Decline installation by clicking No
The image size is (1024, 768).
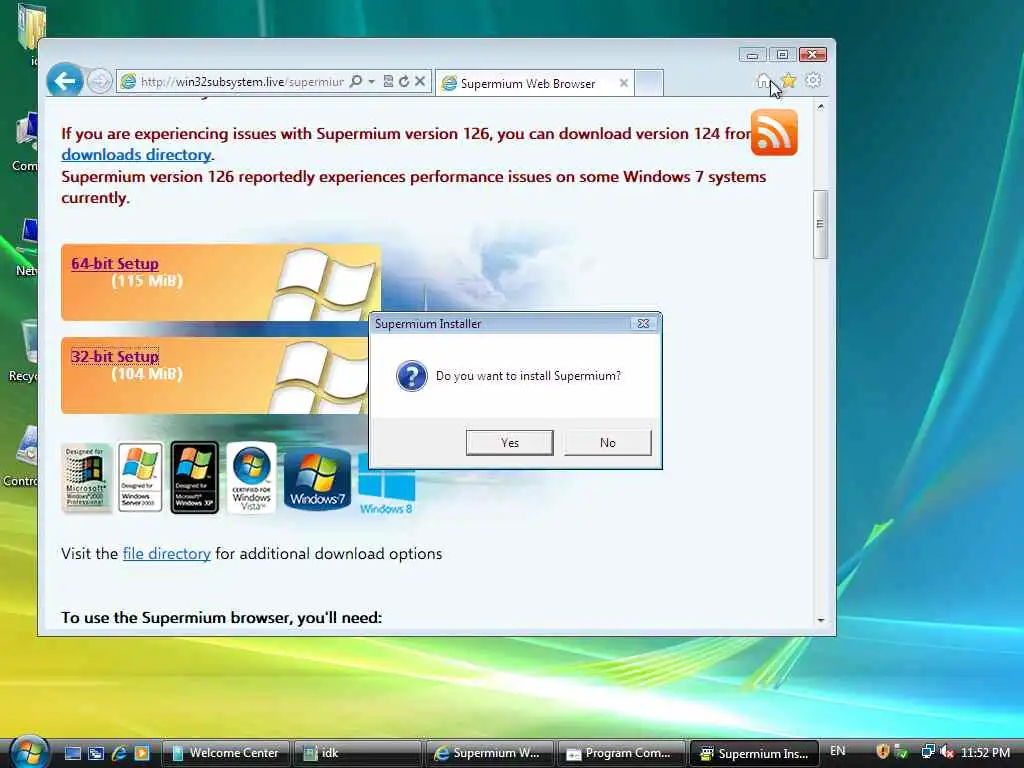tap(607, 443)
